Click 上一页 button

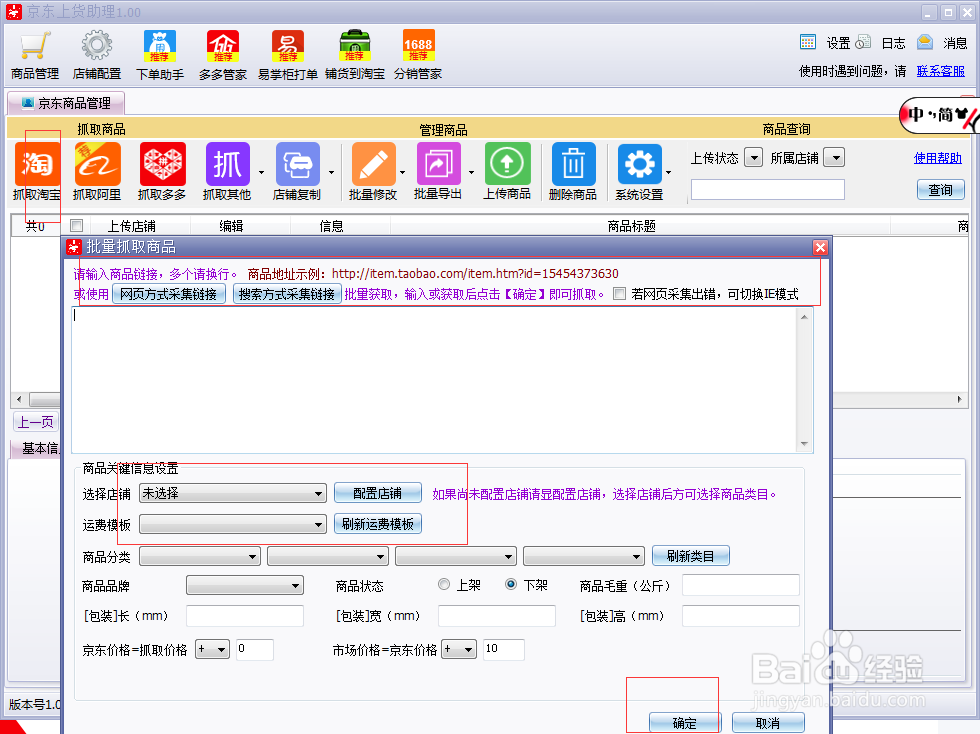(x=36, y=422)
